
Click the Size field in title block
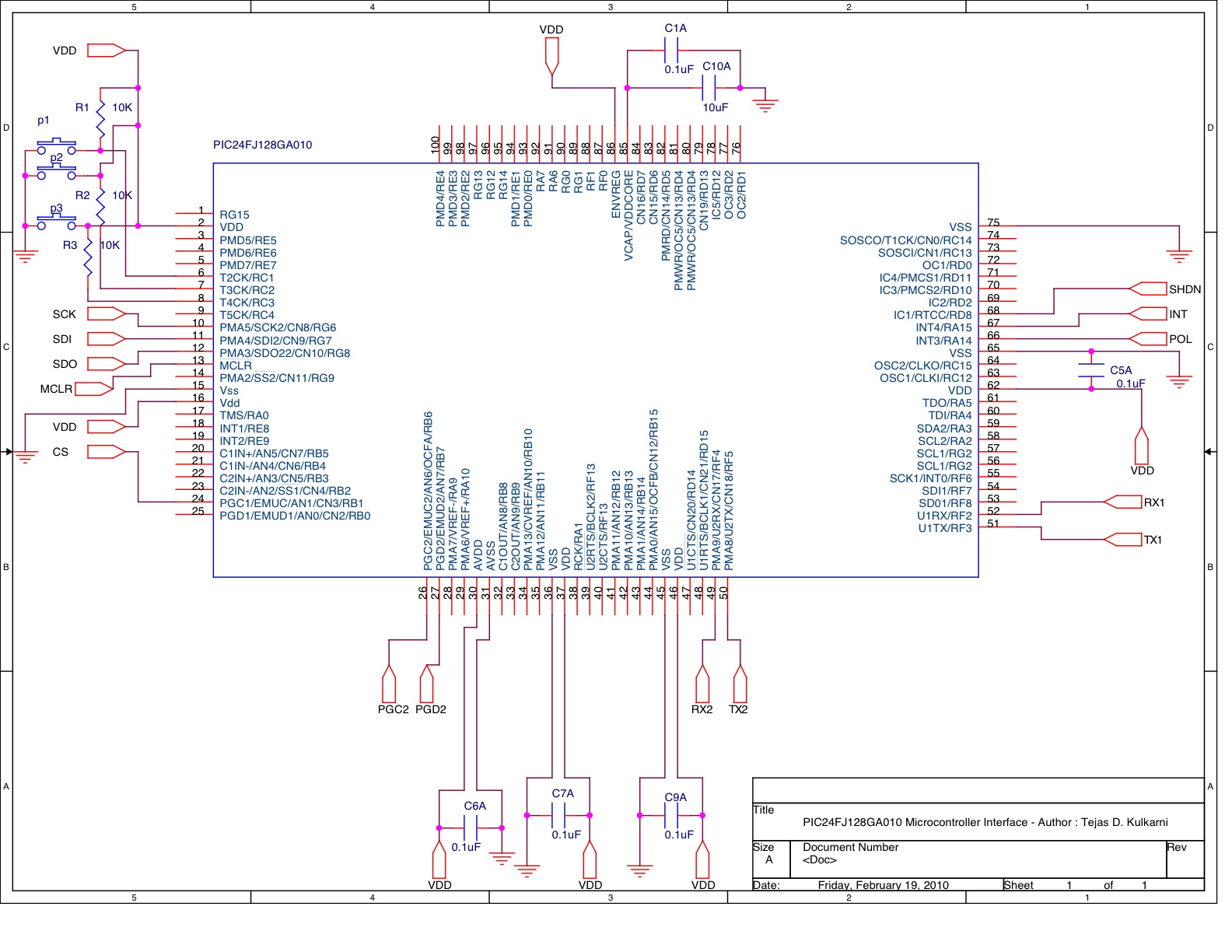click(771, 859)
